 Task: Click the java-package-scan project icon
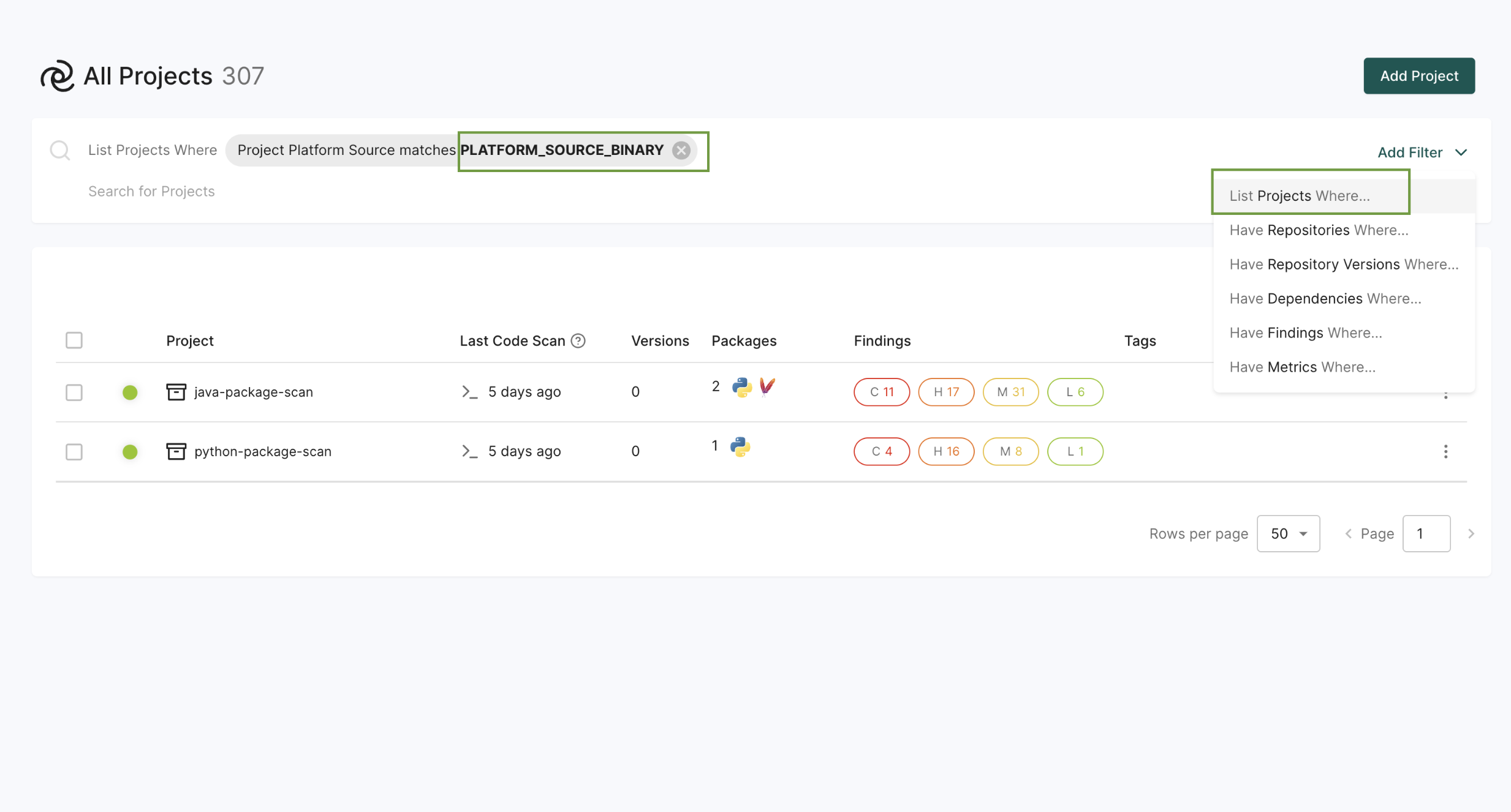176,392
